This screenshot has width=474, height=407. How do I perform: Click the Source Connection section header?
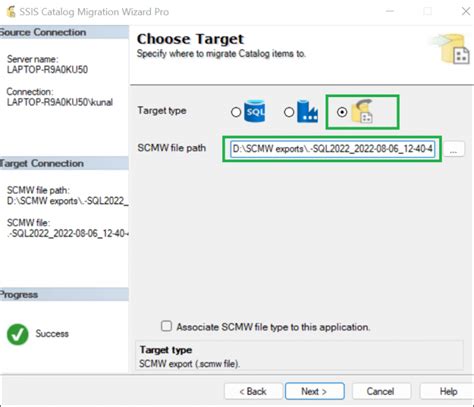click(x=64, y=32)
